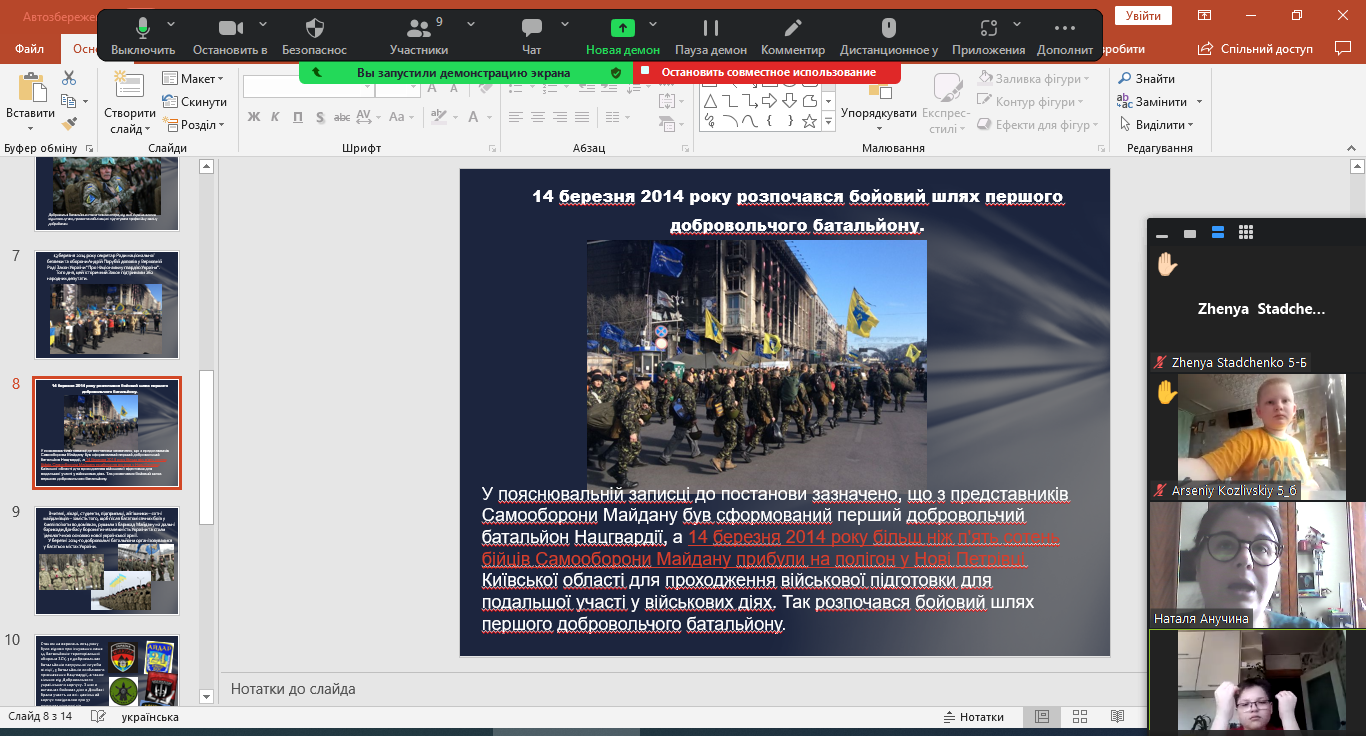
Task: Open the Виділити select dropdown
Action: coord(1163,125)
